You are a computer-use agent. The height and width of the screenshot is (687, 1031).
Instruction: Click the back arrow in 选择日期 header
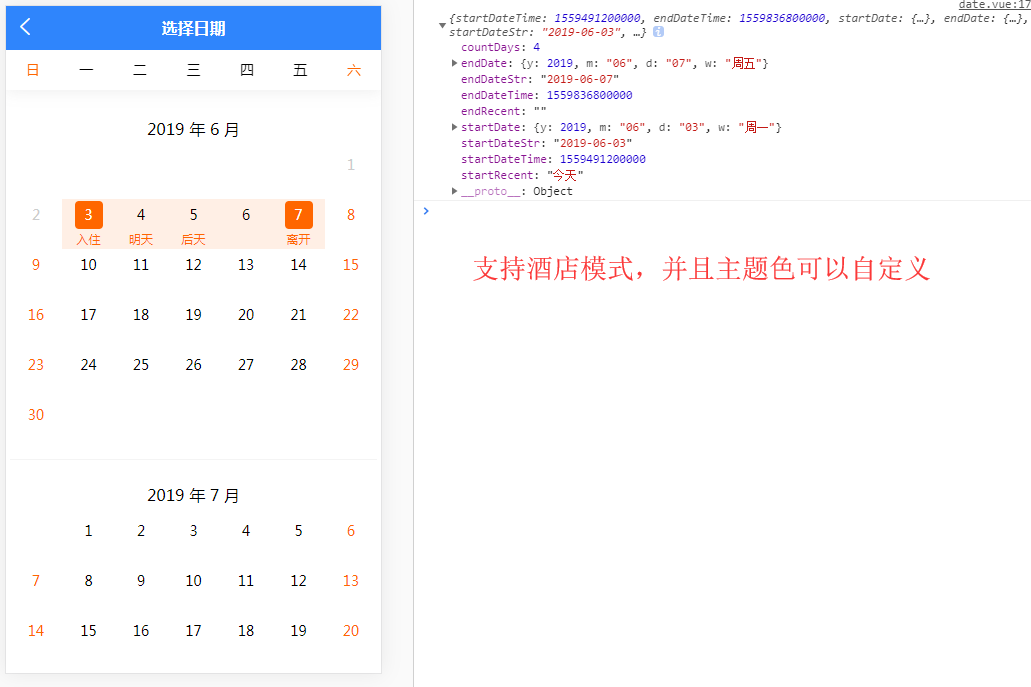tap(24, 27)
